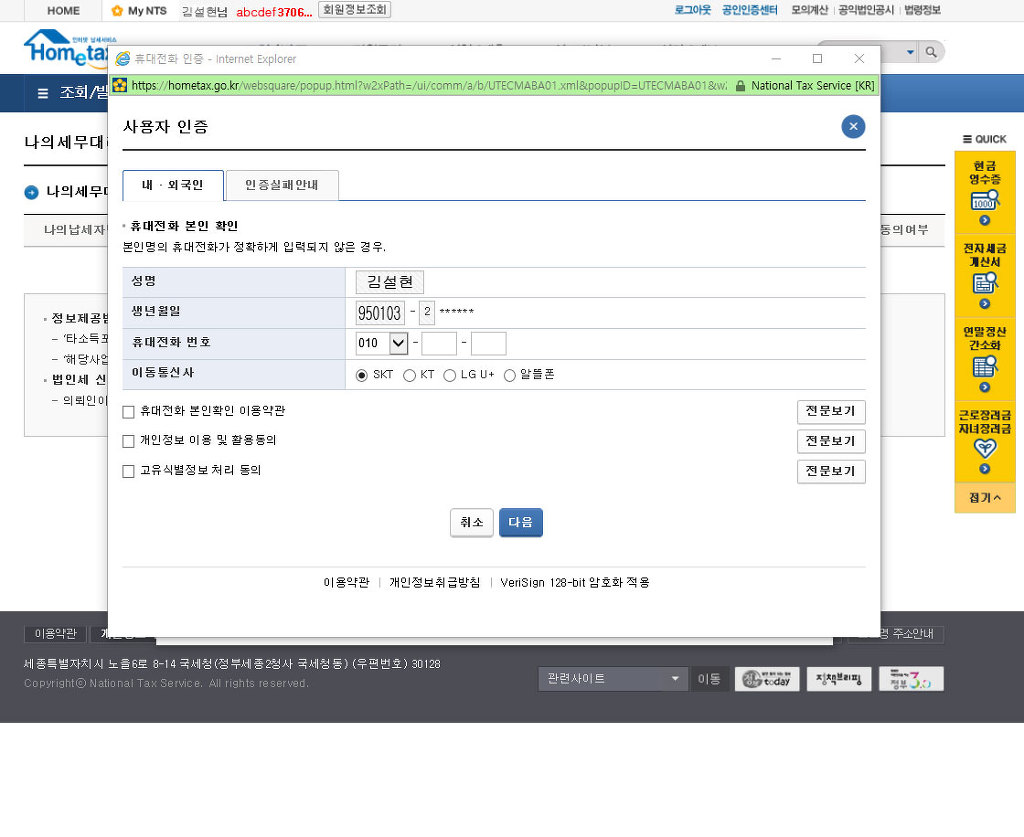Click the search magnifier icon
Image resolution: width=1024 pixels, height=837 pixels.
point(931,52)
